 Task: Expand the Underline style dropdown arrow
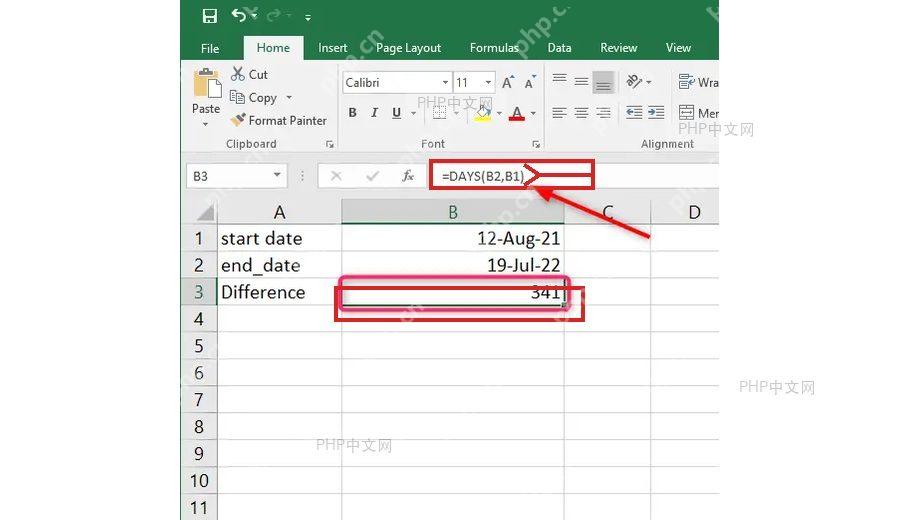coord(413,113)
